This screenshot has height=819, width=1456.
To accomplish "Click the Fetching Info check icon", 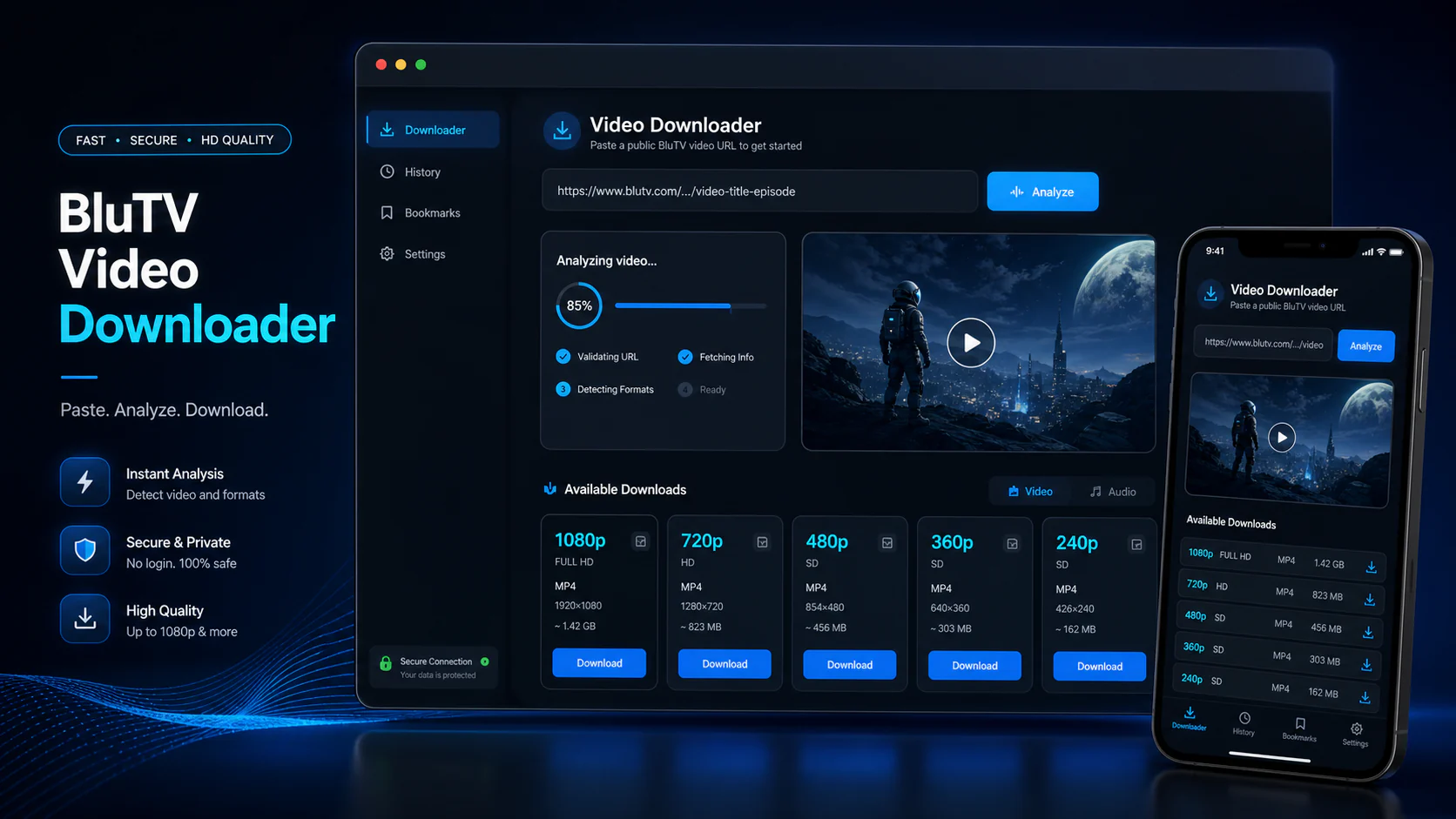I will click(x=685, y=357).
